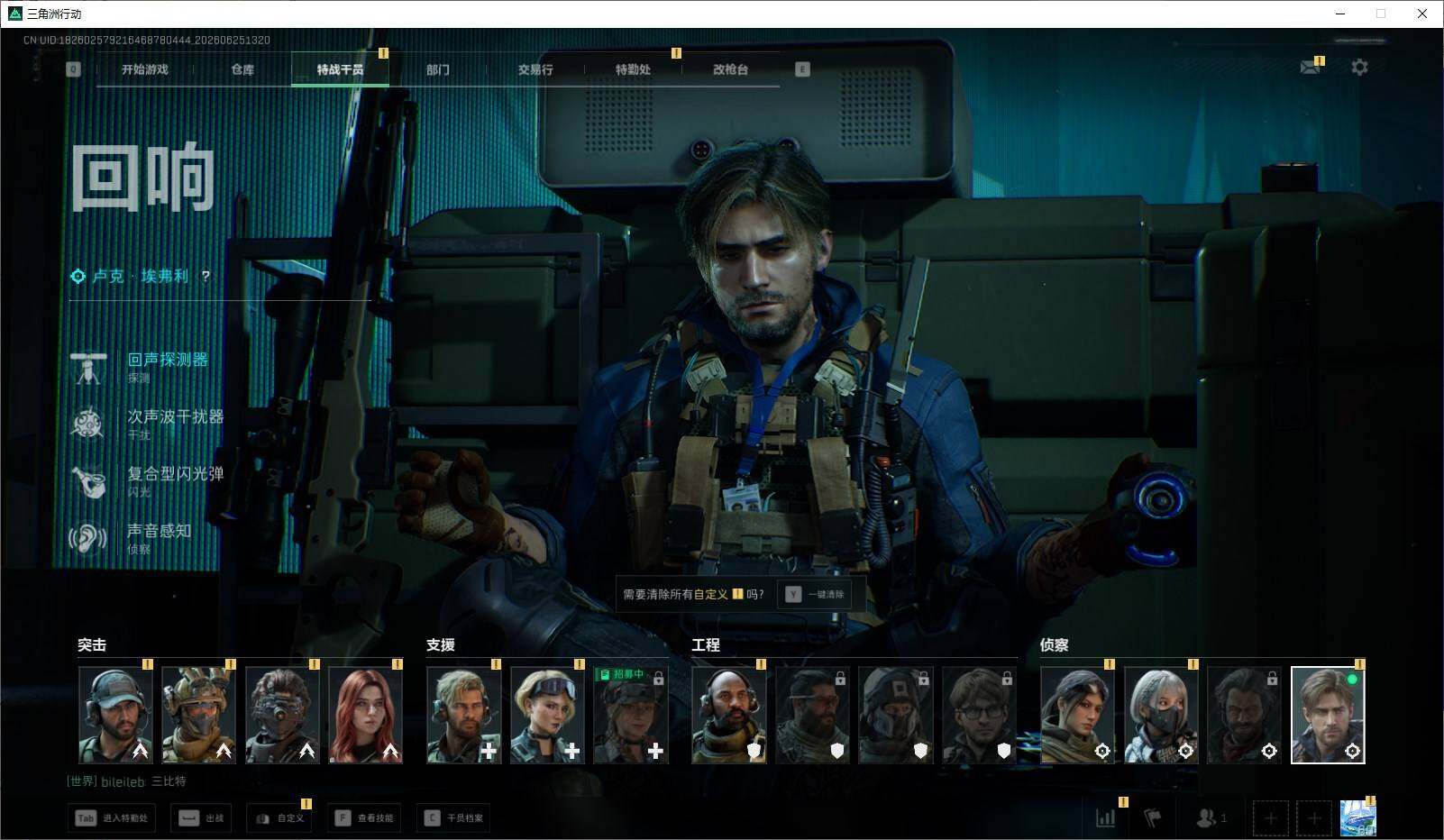Image resolution: width=1444 pixels, height=840 pixels.
Task: Click the question mark beside 卢克·埃弗利
Action: click(206, 277)
